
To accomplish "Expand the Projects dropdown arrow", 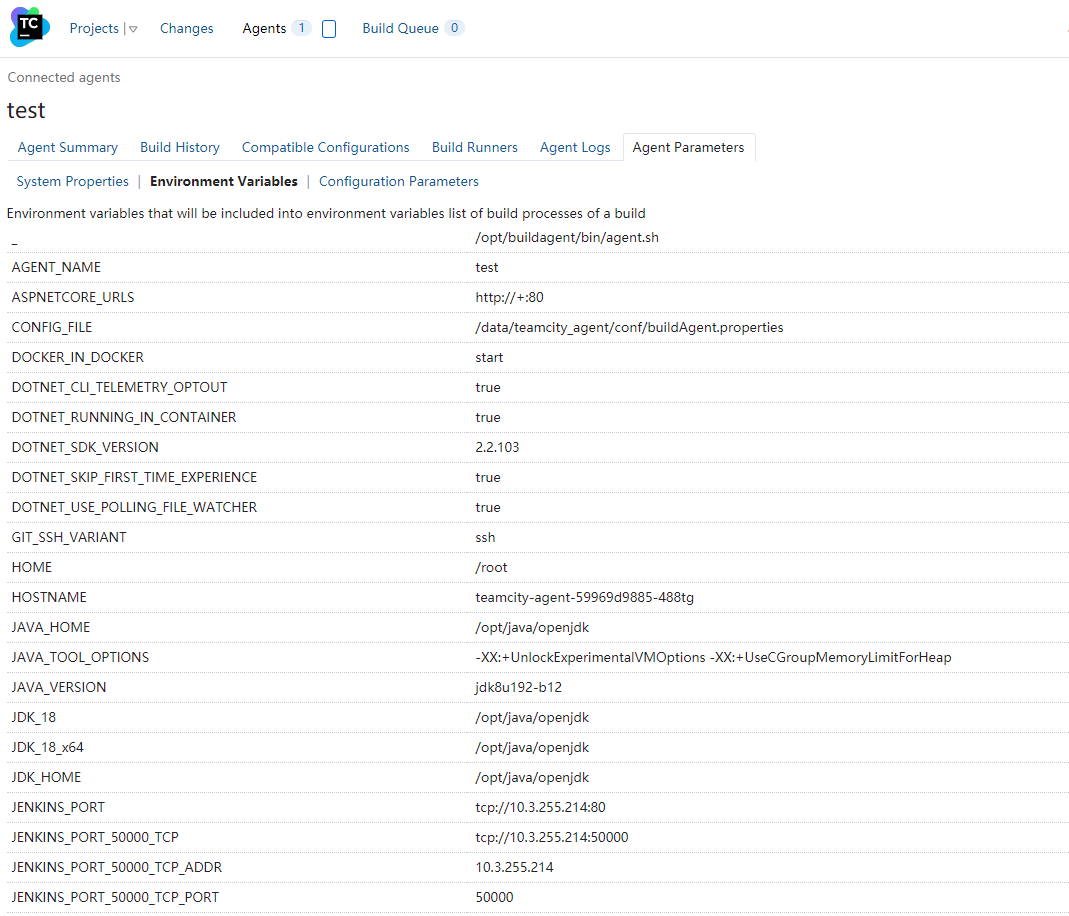I will (x=133, y=29).
